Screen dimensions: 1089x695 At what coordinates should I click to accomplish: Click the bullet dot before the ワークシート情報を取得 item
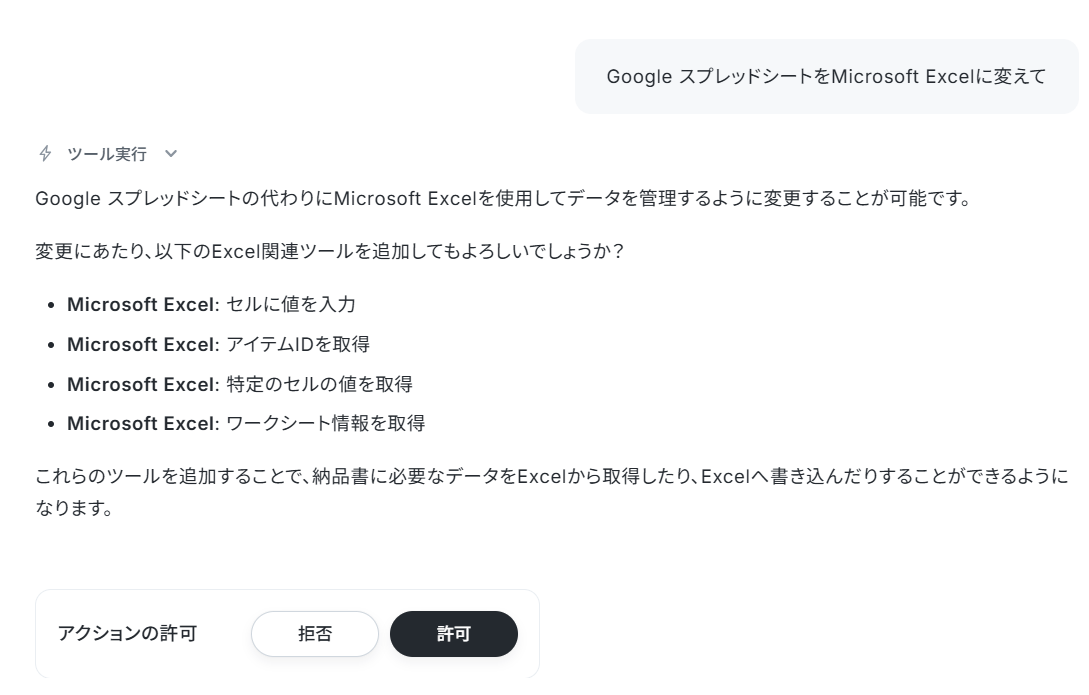[x=50, y=424]
